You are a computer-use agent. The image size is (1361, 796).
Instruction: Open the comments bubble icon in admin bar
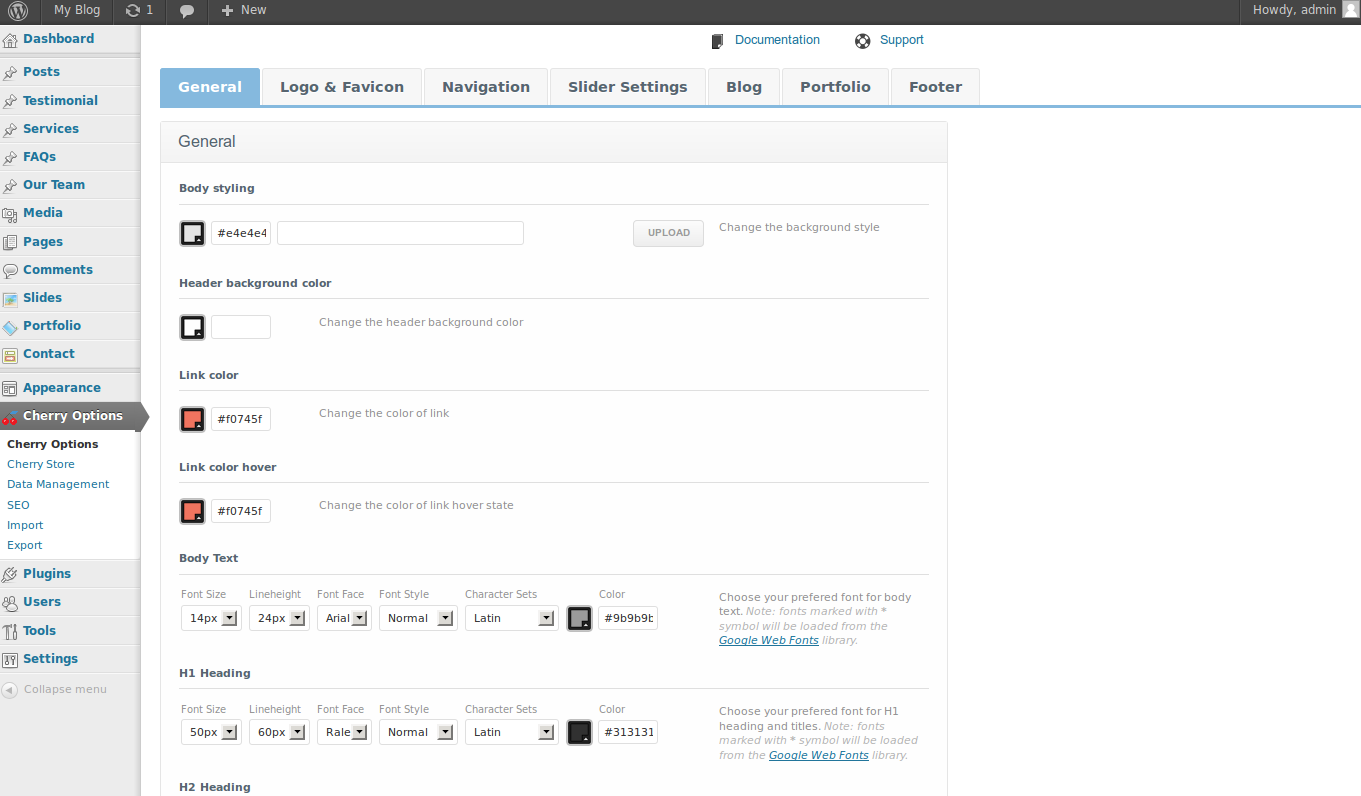[187, 10]
